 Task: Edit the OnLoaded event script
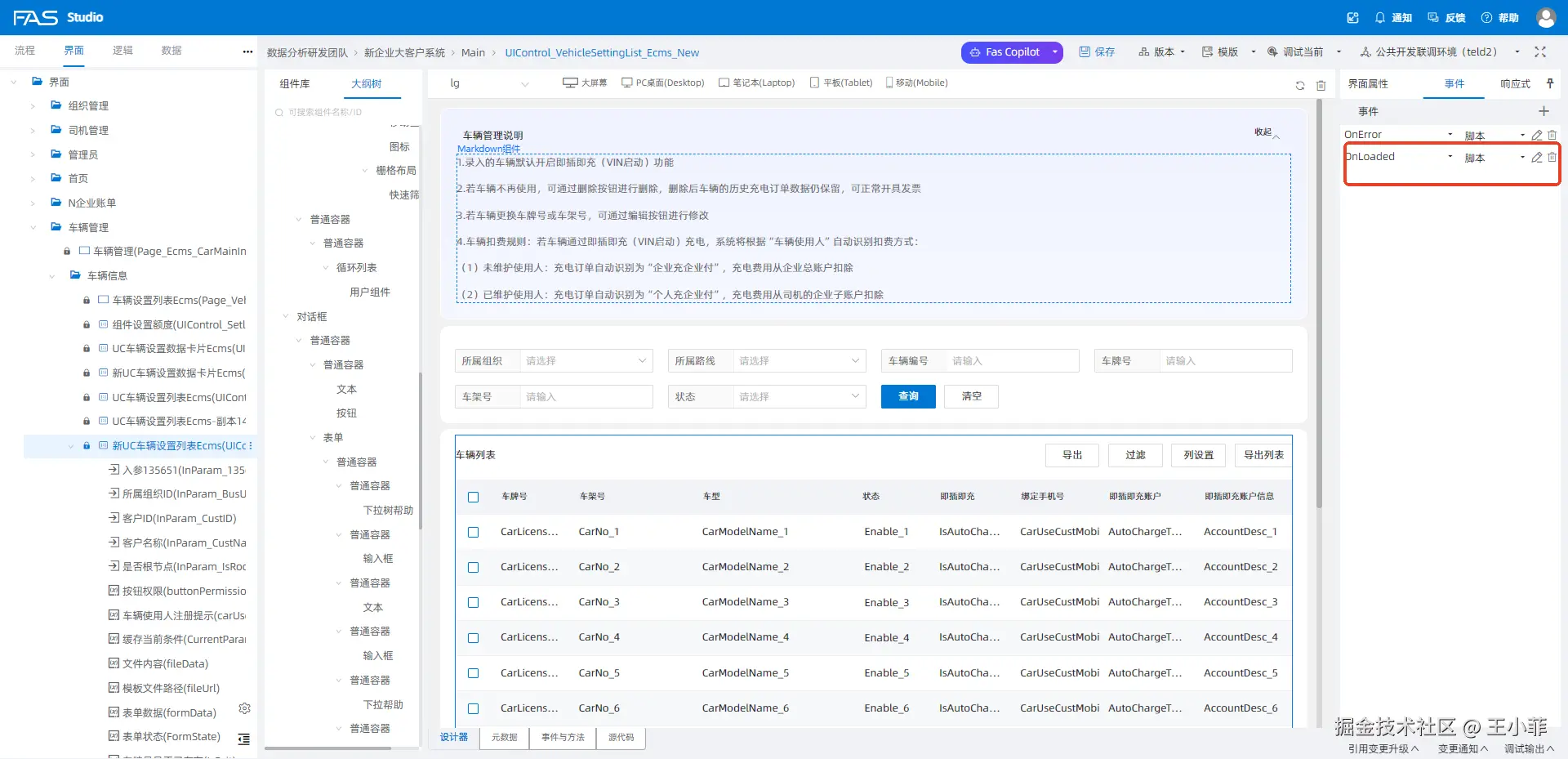pos(1537,157)
